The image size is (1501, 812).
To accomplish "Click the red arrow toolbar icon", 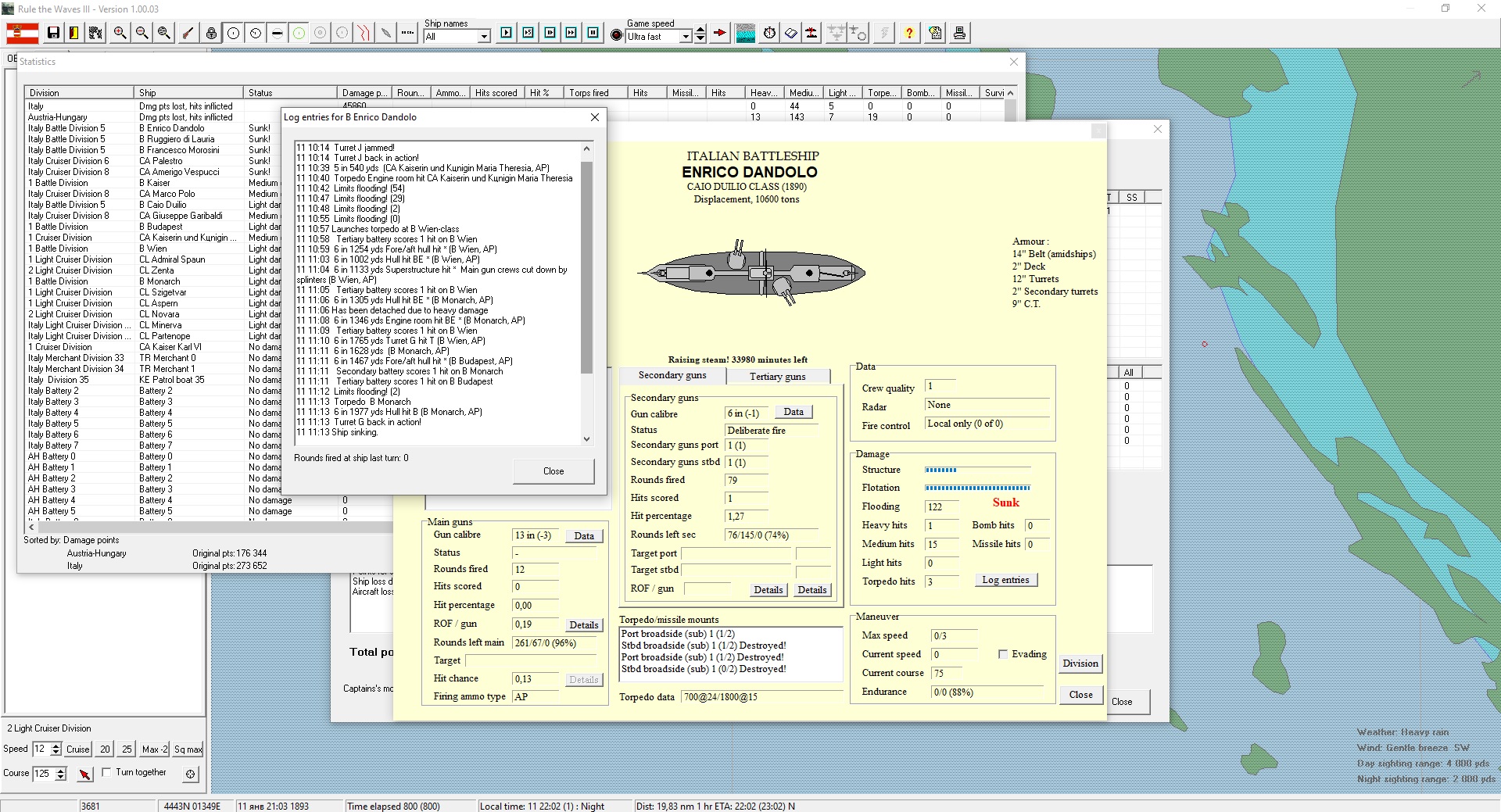I will point(720,33).
